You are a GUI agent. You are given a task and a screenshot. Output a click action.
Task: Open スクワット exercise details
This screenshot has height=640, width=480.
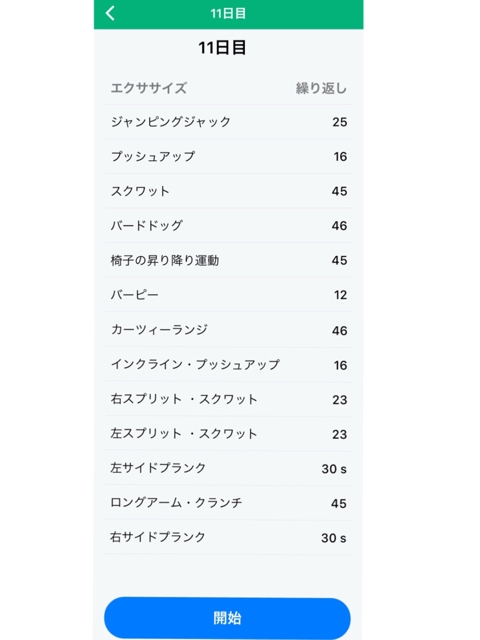pyautogui.click(x=229, y=191)
